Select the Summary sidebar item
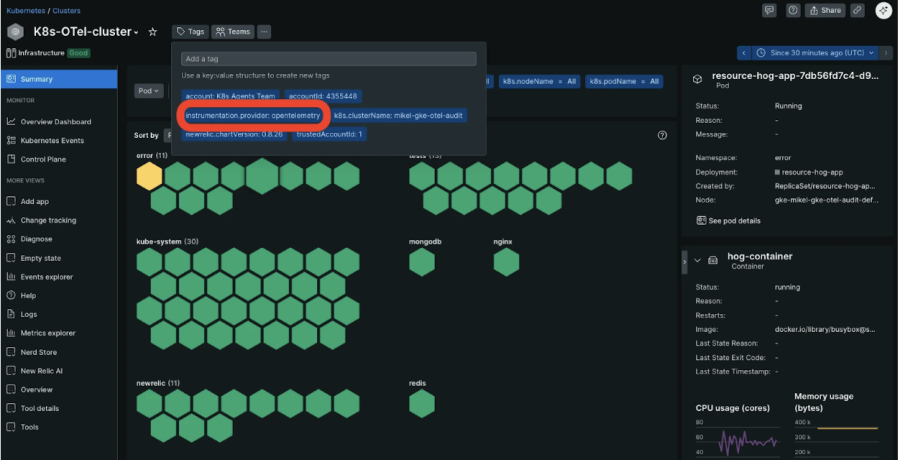900x460 pixels. [x=59, y=79]
